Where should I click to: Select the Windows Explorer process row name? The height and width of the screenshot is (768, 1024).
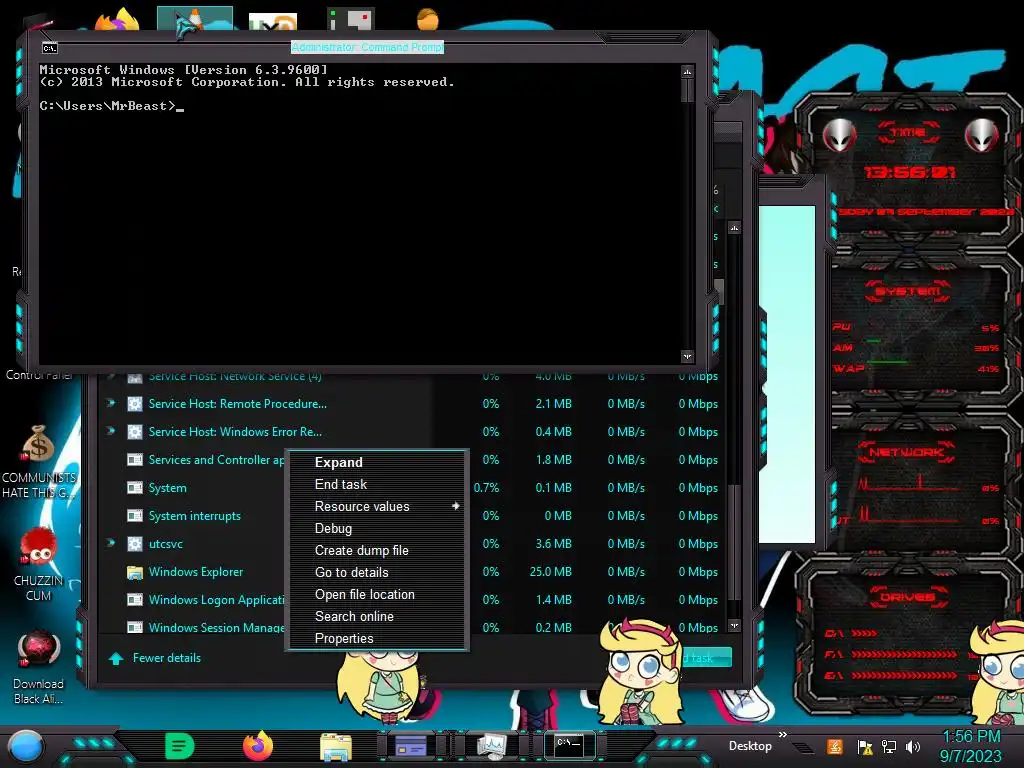click(x=196, y=572)
